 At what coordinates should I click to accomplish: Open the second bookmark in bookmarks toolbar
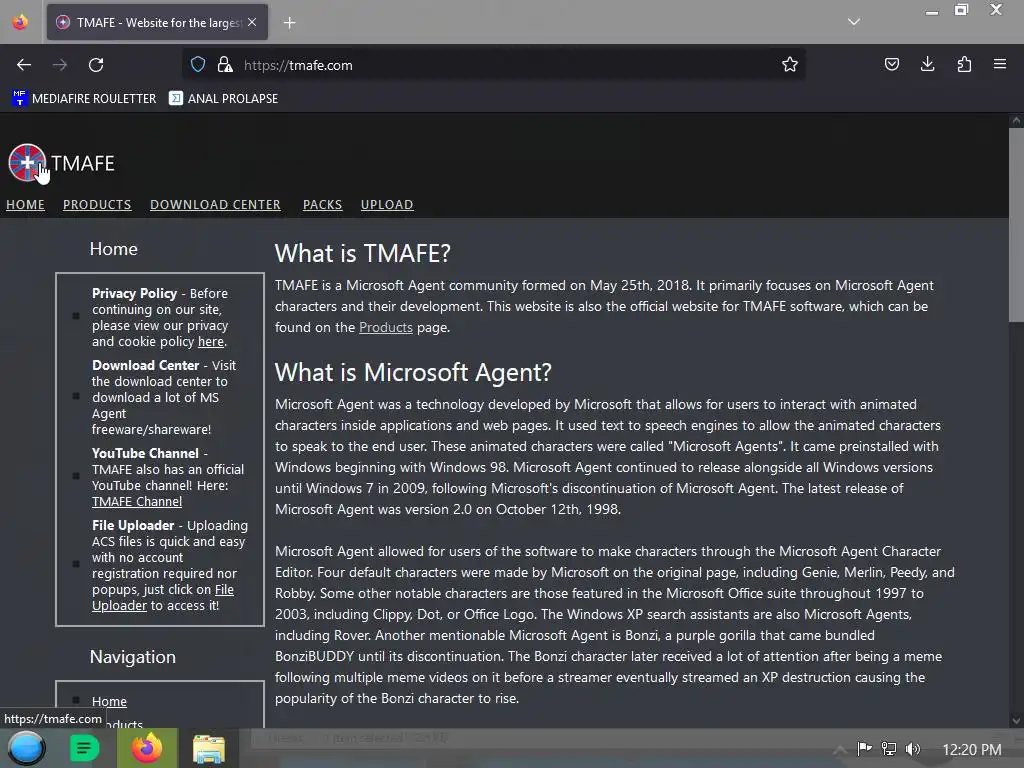tap(223, 99)
